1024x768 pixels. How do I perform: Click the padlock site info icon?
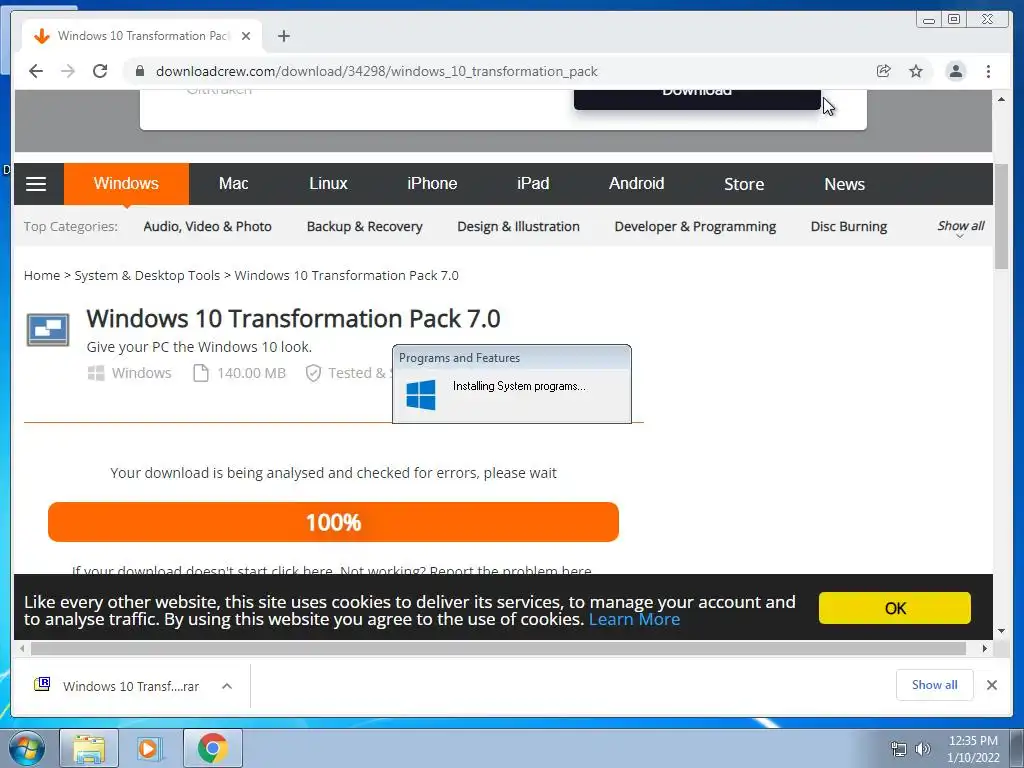click(x=139, y=71)
